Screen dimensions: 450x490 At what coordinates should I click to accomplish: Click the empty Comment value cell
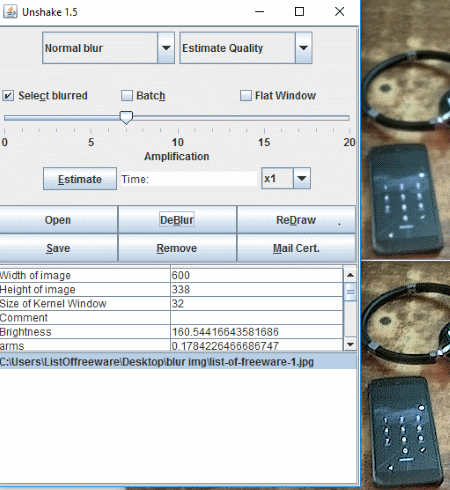click(257, 318)
